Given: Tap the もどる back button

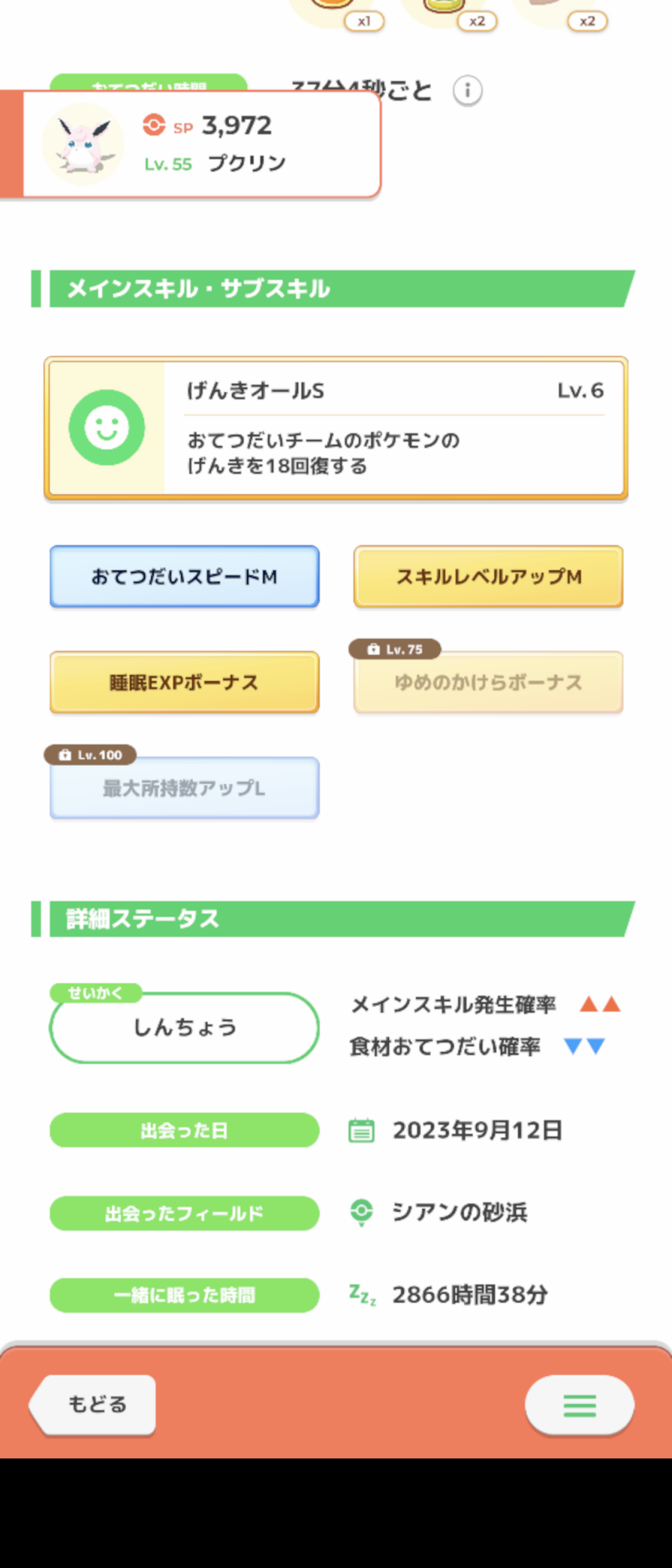Looking at the screenshot, I should point(93,1405).
